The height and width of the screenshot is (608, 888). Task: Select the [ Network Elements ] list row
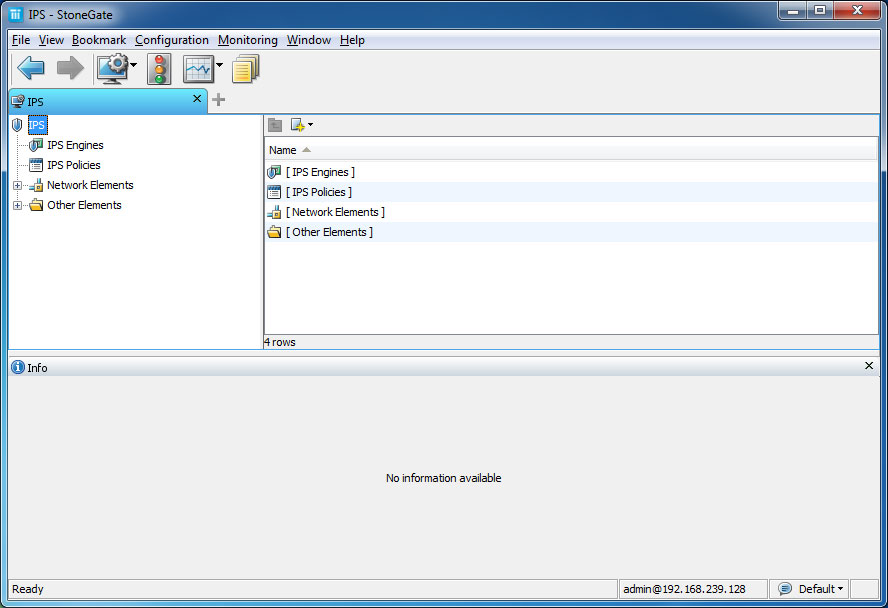pyautogui.click(x=571, y=212)
